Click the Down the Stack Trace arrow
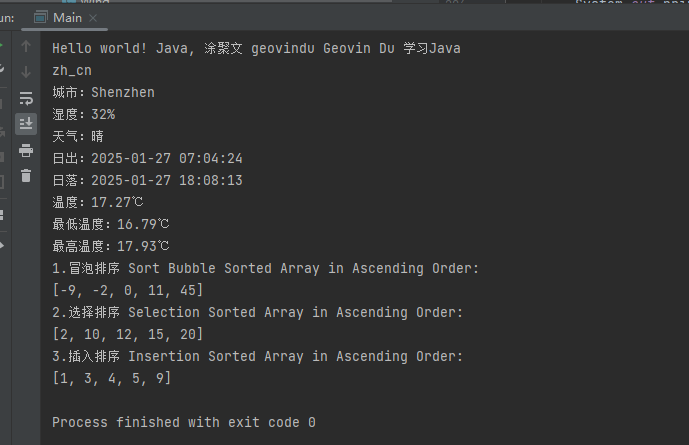This screenshot has width=689, height=445. [26, 71]
